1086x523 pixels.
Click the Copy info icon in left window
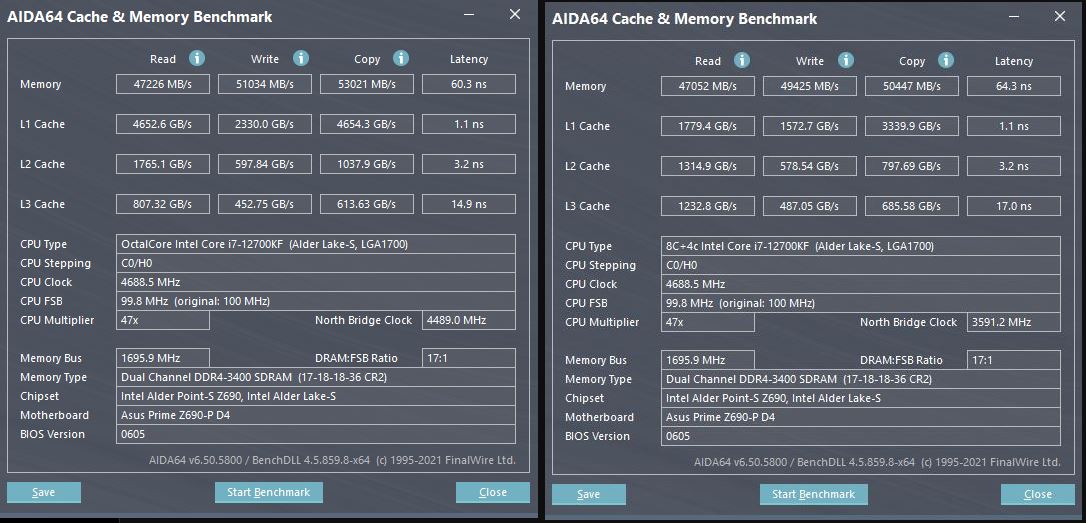point(401,59)
